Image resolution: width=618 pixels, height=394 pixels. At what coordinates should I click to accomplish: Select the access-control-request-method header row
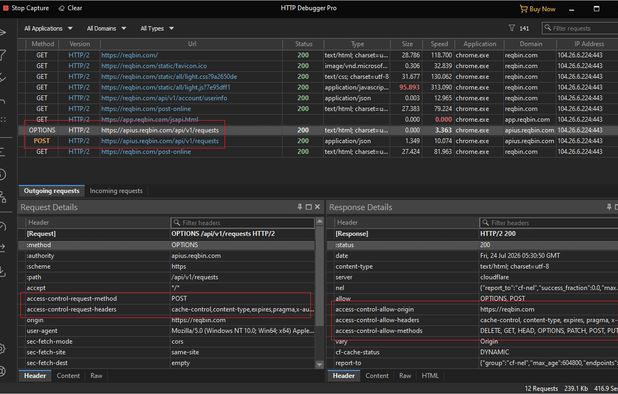coord(167,299)
